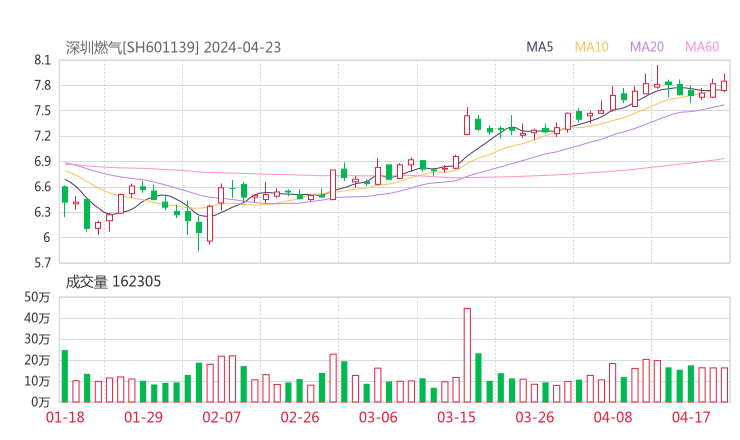
Task: Click the 03-06 date axis label
Action: click(378, 417)
